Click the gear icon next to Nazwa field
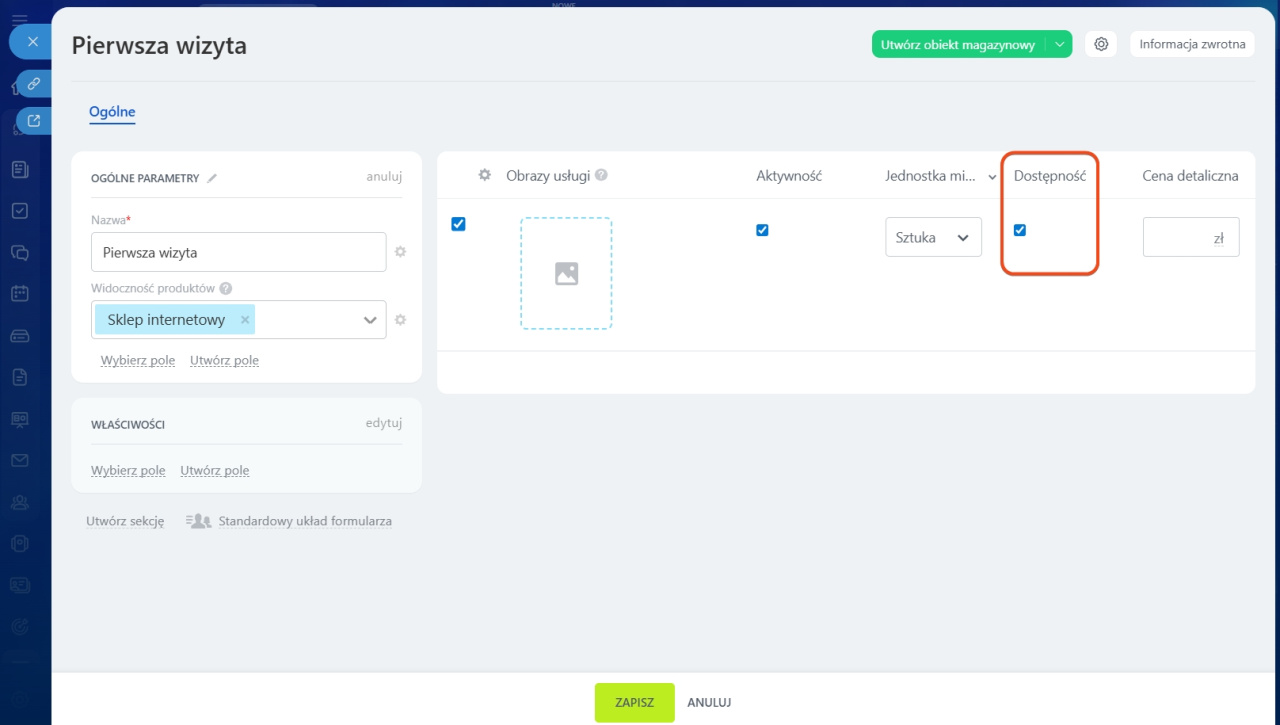The width and height of the screenshot is (1280, 725). (400, 252)
